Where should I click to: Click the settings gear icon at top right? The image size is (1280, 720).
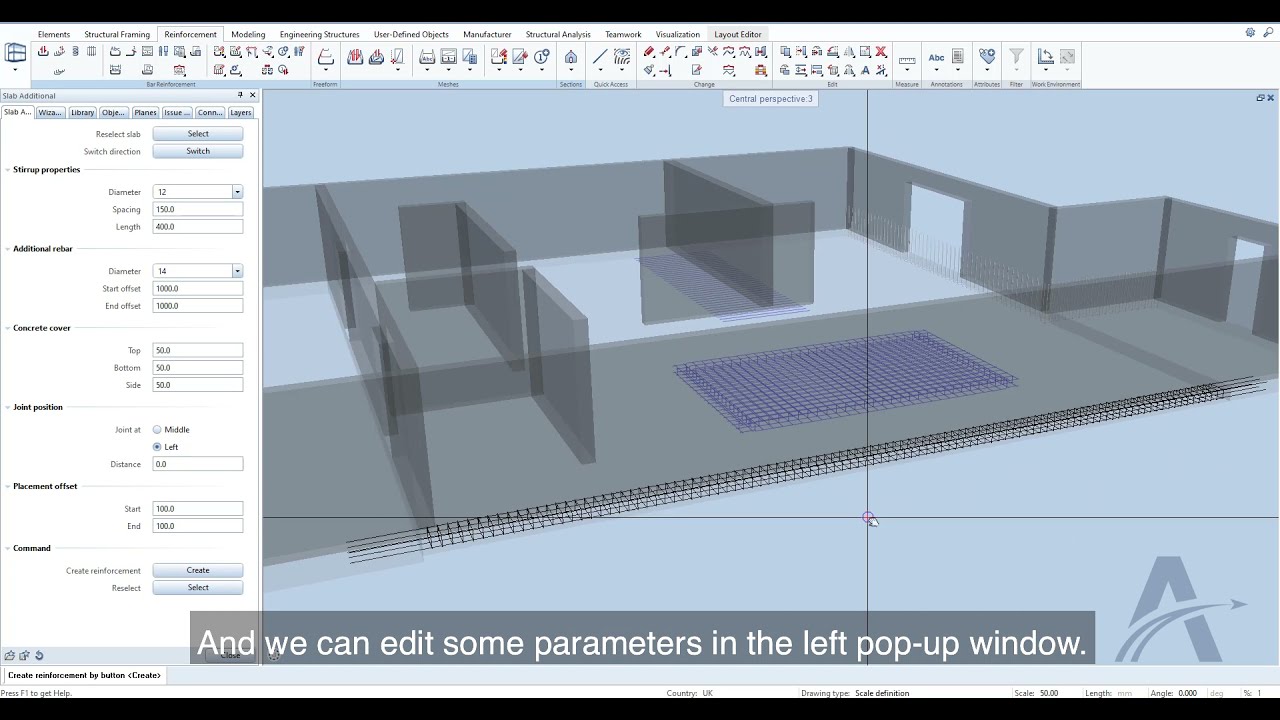(1250, 33)
